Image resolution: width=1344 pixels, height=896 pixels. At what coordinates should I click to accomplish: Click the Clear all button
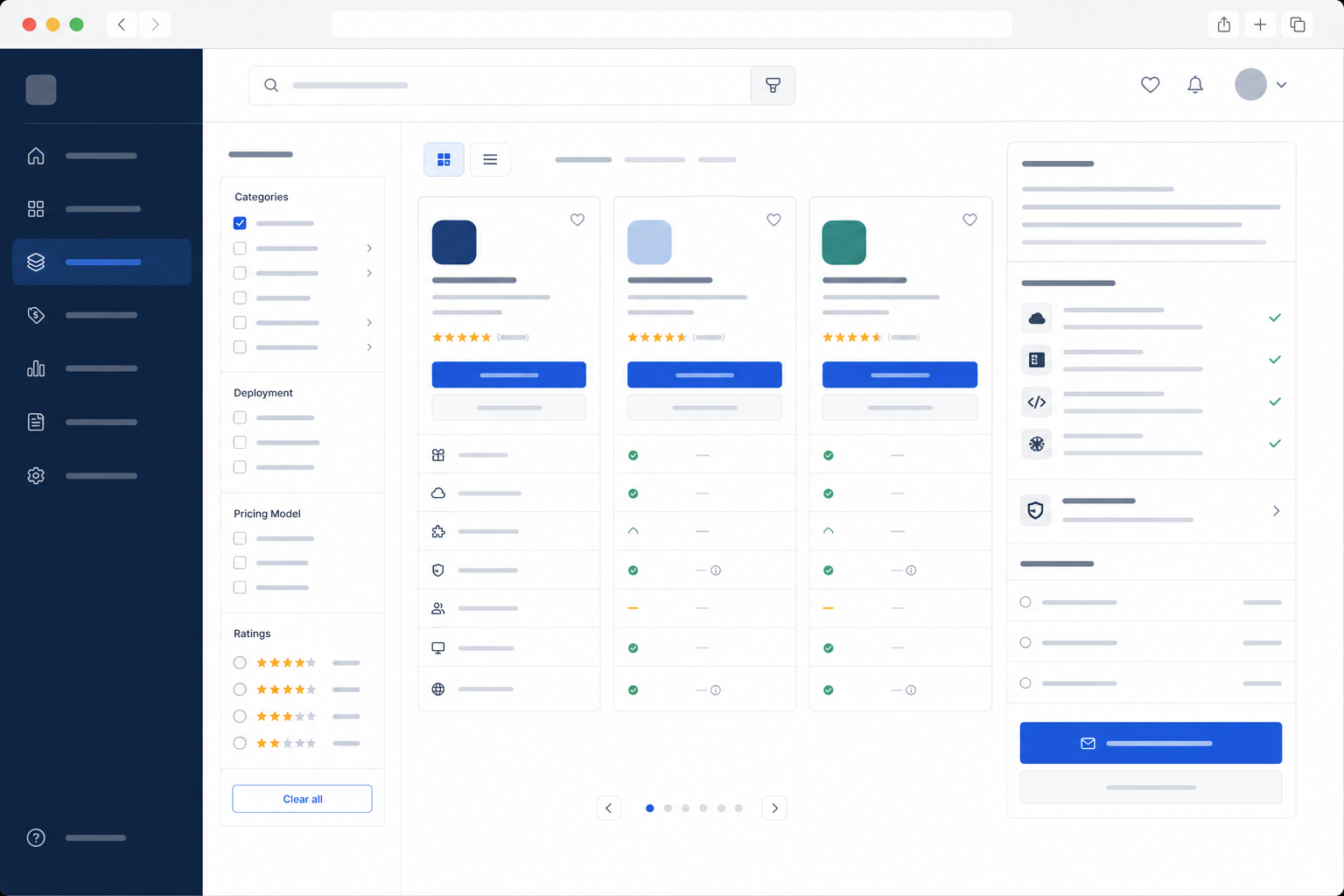click(302, 799)
